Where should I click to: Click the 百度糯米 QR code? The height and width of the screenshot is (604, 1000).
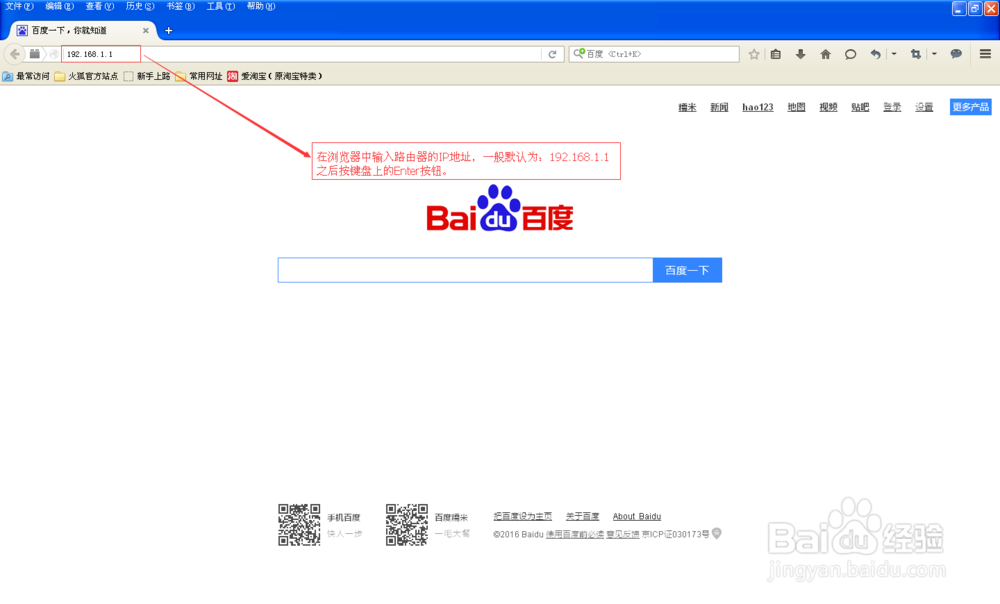407,525
